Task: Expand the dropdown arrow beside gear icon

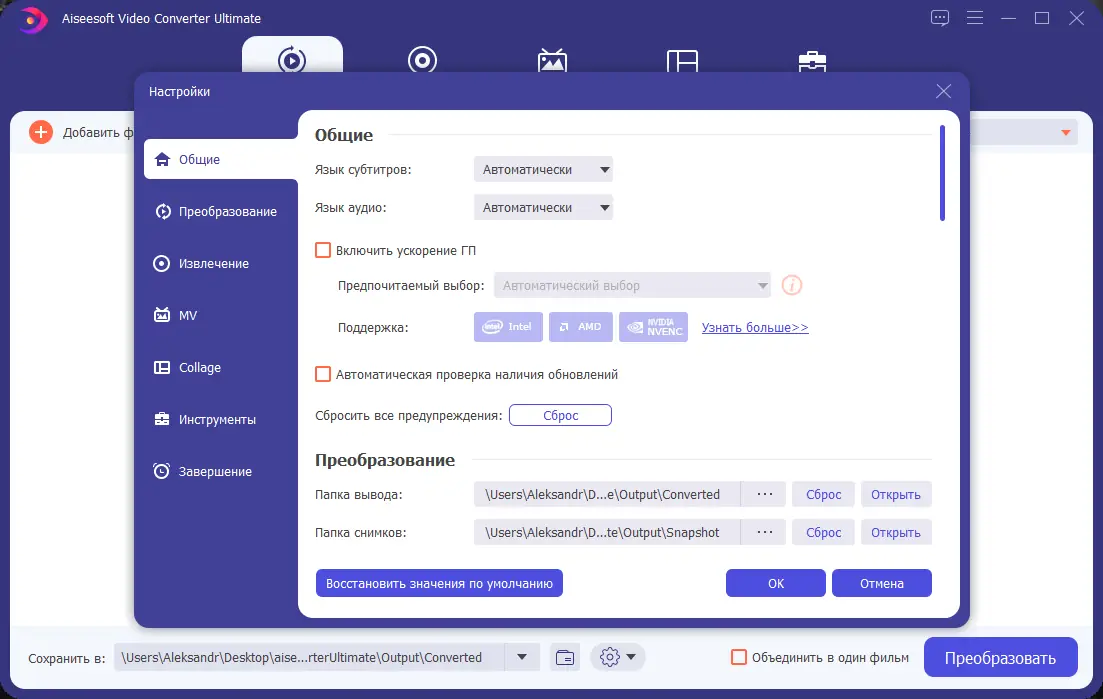Action: [x=631, y=658]
